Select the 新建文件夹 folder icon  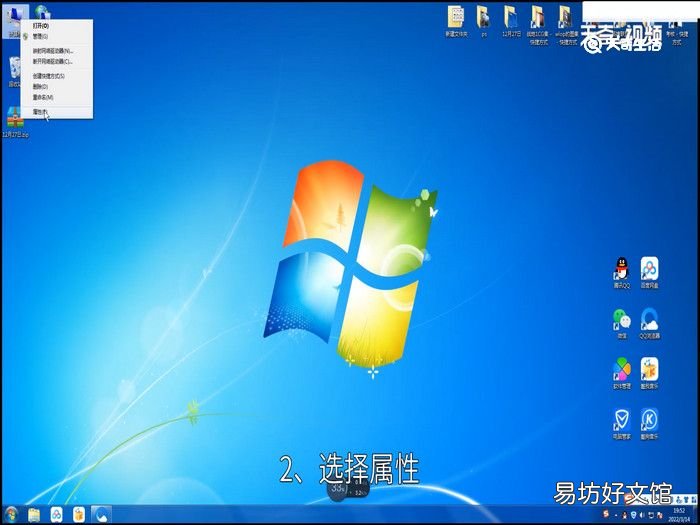(456, 21)
